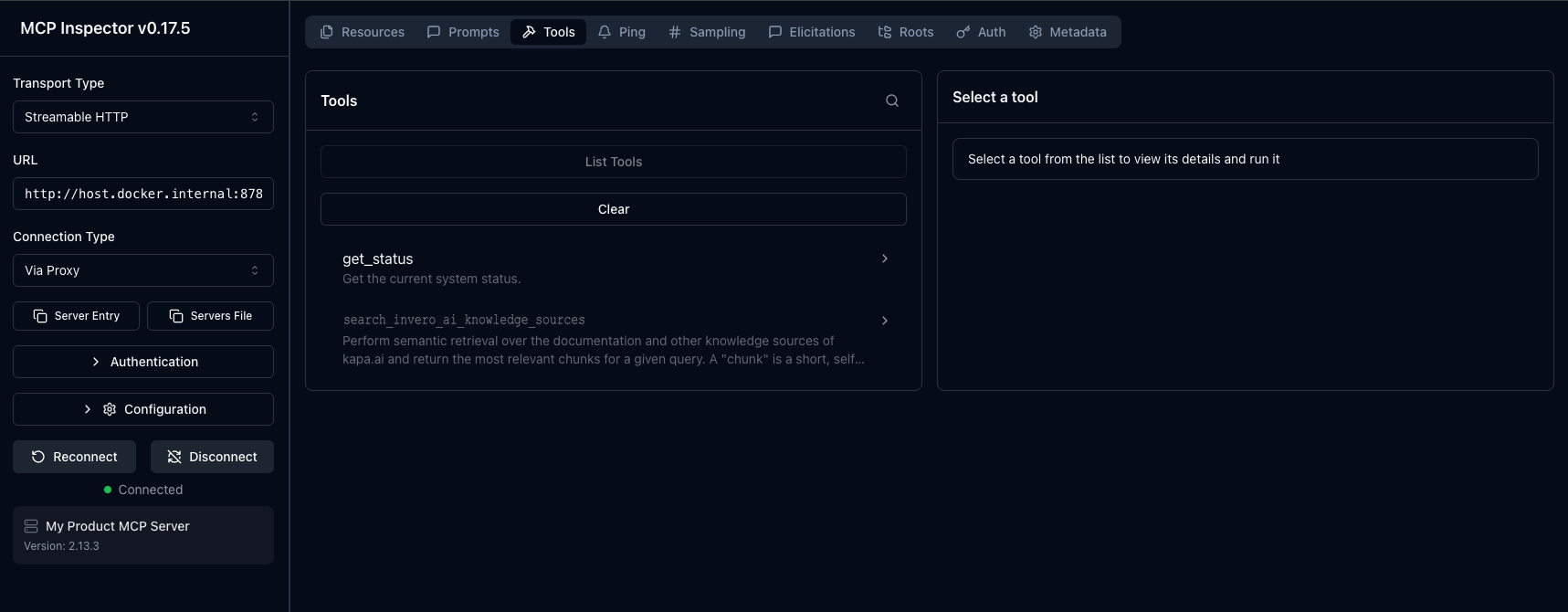Screen dimensions: 1568x612
Task: Click the search icon in Tools panel
Action: pyautogui.click(x=892, y=100)
